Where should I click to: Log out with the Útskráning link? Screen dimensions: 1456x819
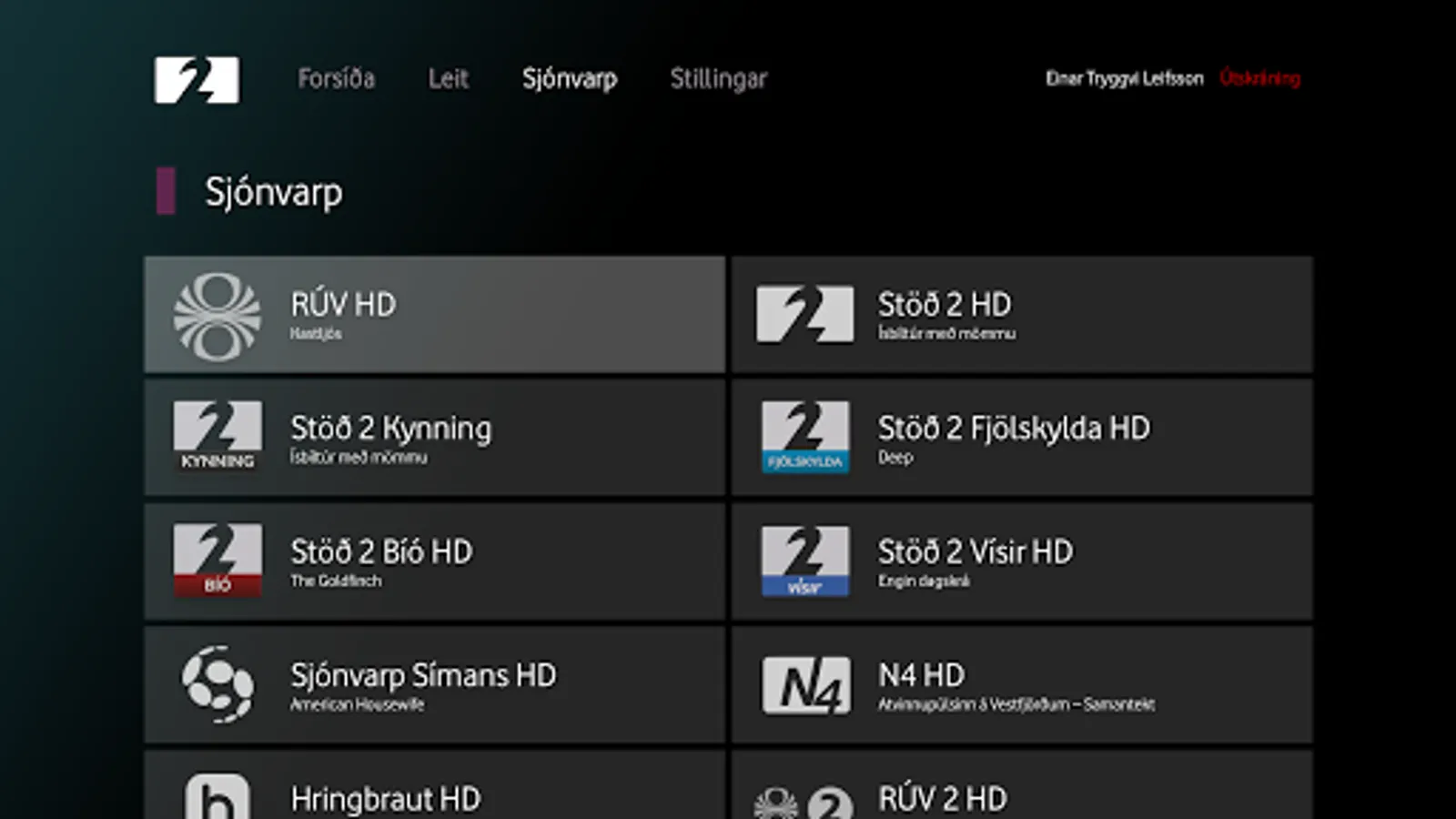1260,78
